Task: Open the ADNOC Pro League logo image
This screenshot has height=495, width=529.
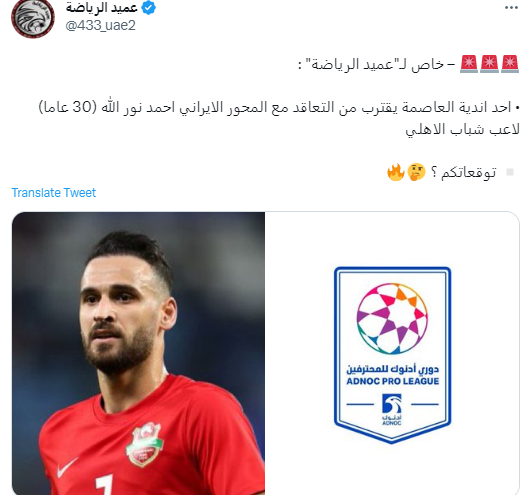Action: coord(392,353)
